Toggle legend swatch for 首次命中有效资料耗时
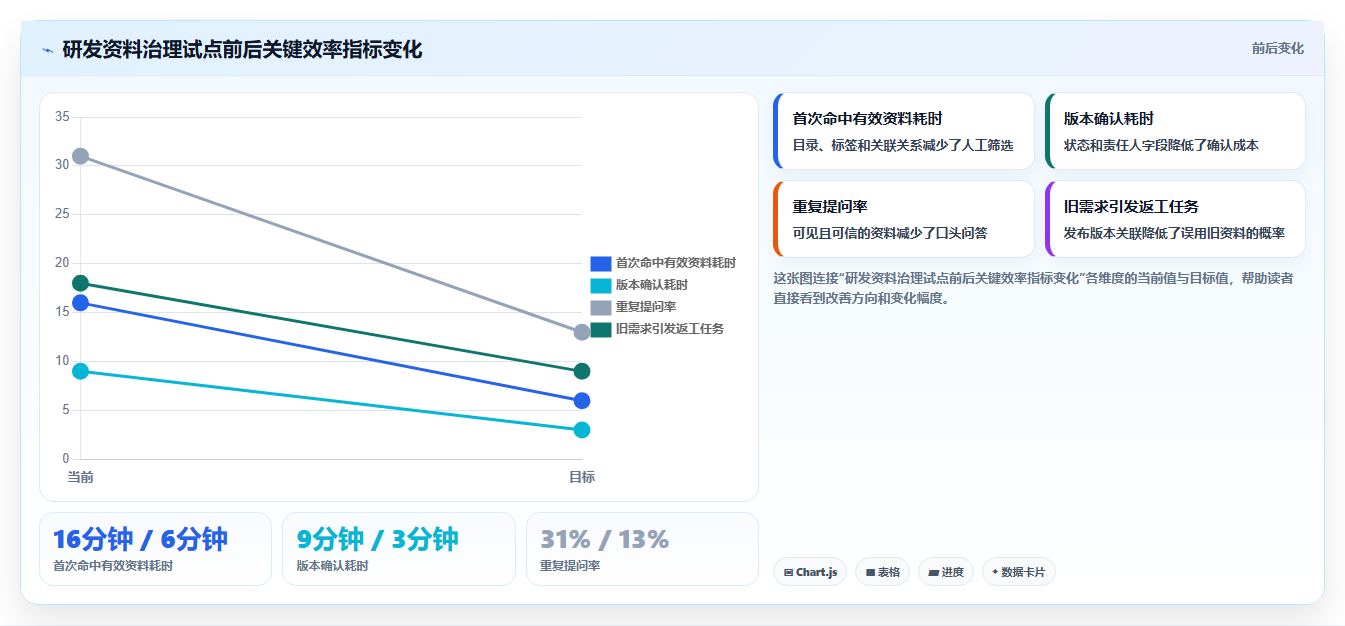The height and width of the screenshot is (626, 1345). click(600, 264)
